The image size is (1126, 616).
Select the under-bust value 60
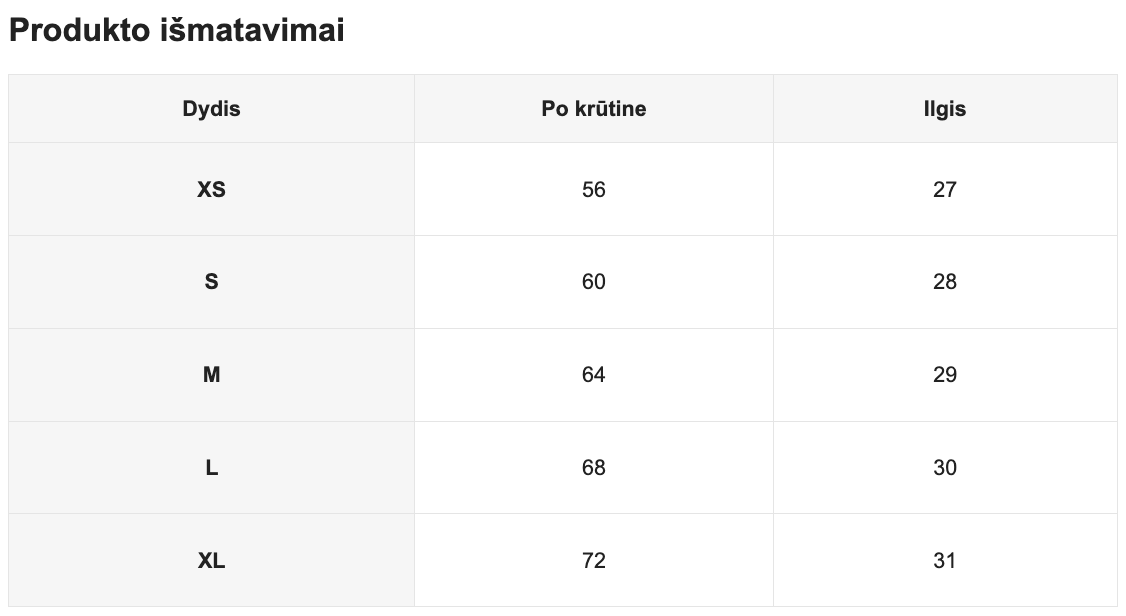coord(593,282)
